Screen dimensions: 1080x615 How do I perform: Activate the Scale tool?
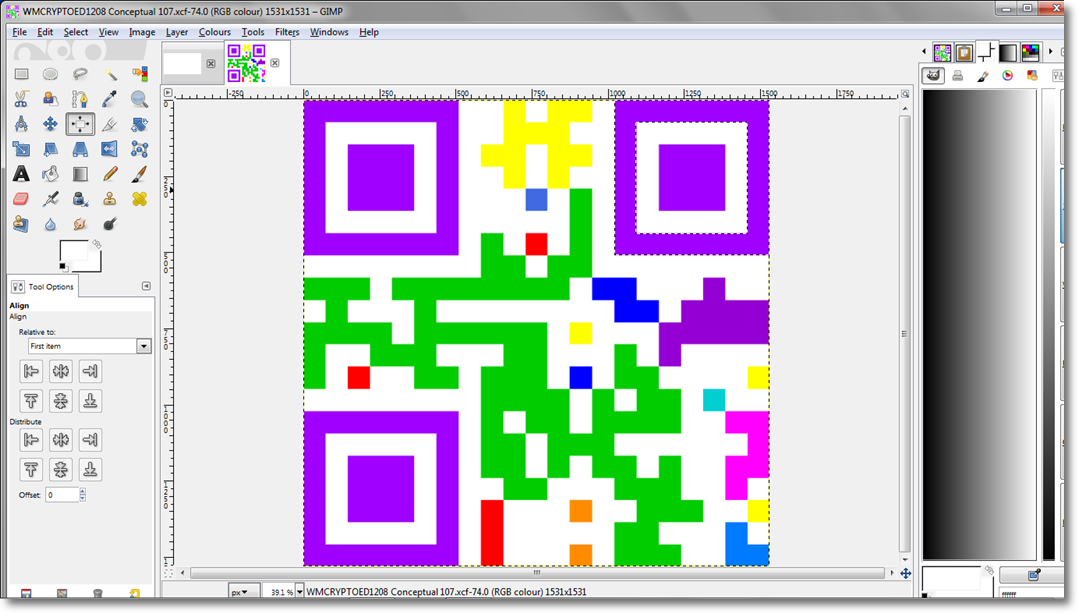point(21,149)
